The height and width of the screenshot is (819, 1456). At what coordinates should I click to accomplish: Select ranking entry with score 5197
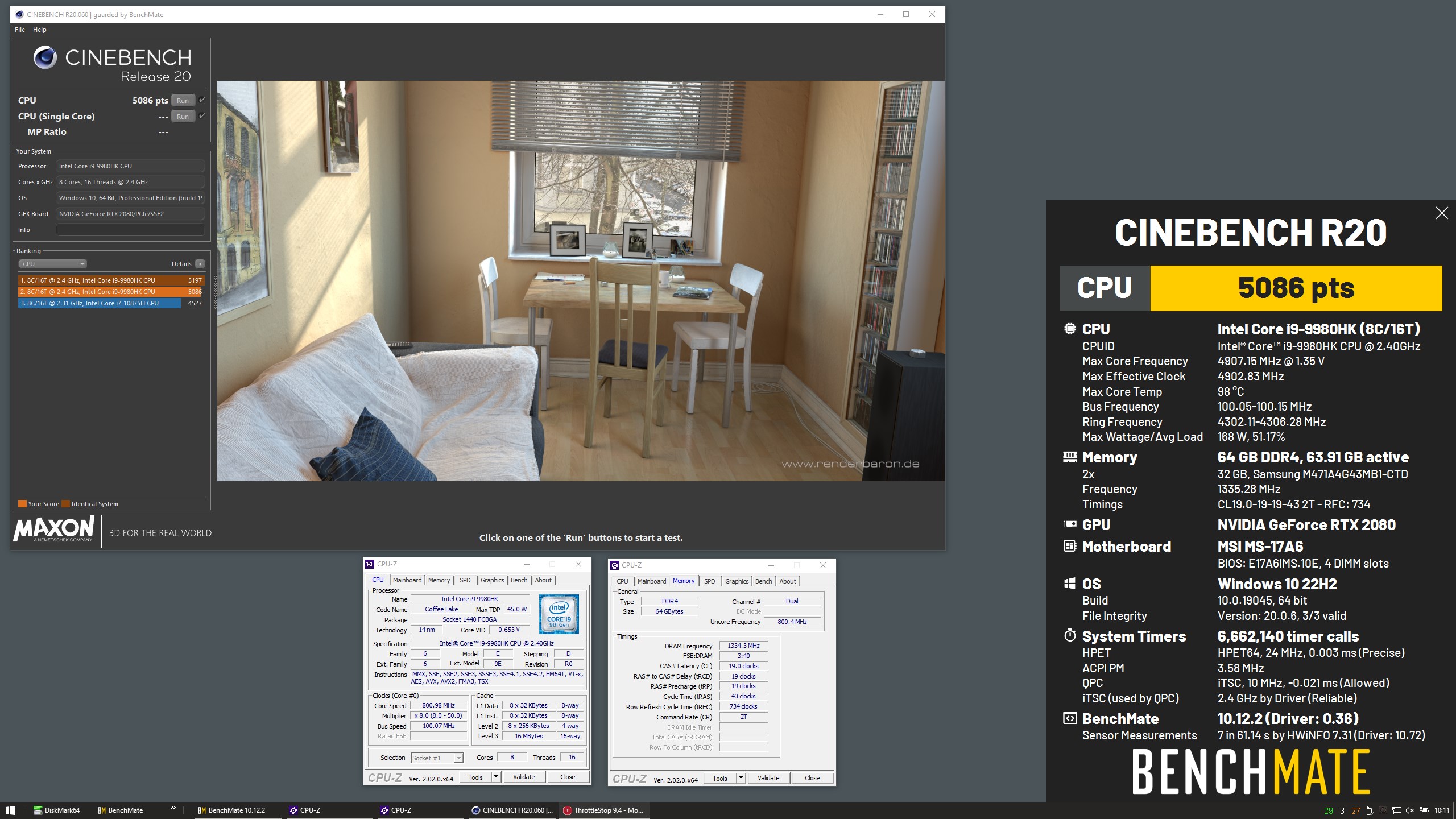(x=111, y=280)
